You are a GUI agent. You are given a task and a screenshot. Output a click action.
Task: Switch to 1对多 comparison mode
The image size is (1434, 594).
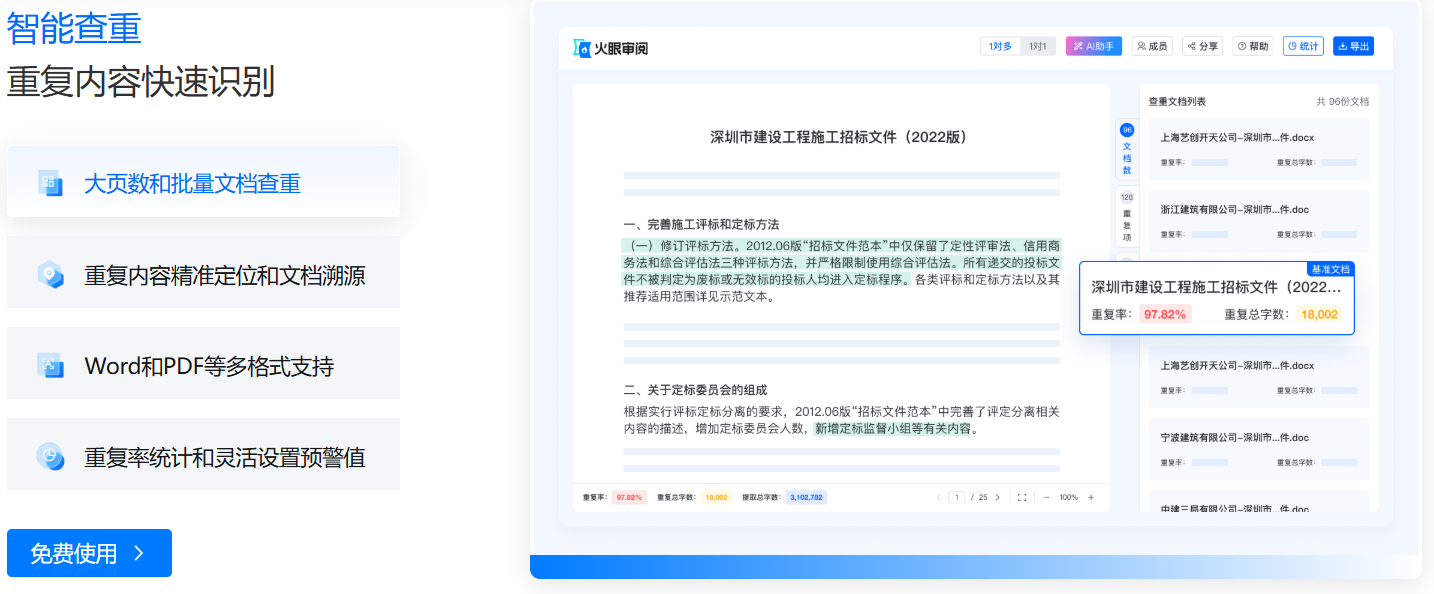click(1000, 46)
